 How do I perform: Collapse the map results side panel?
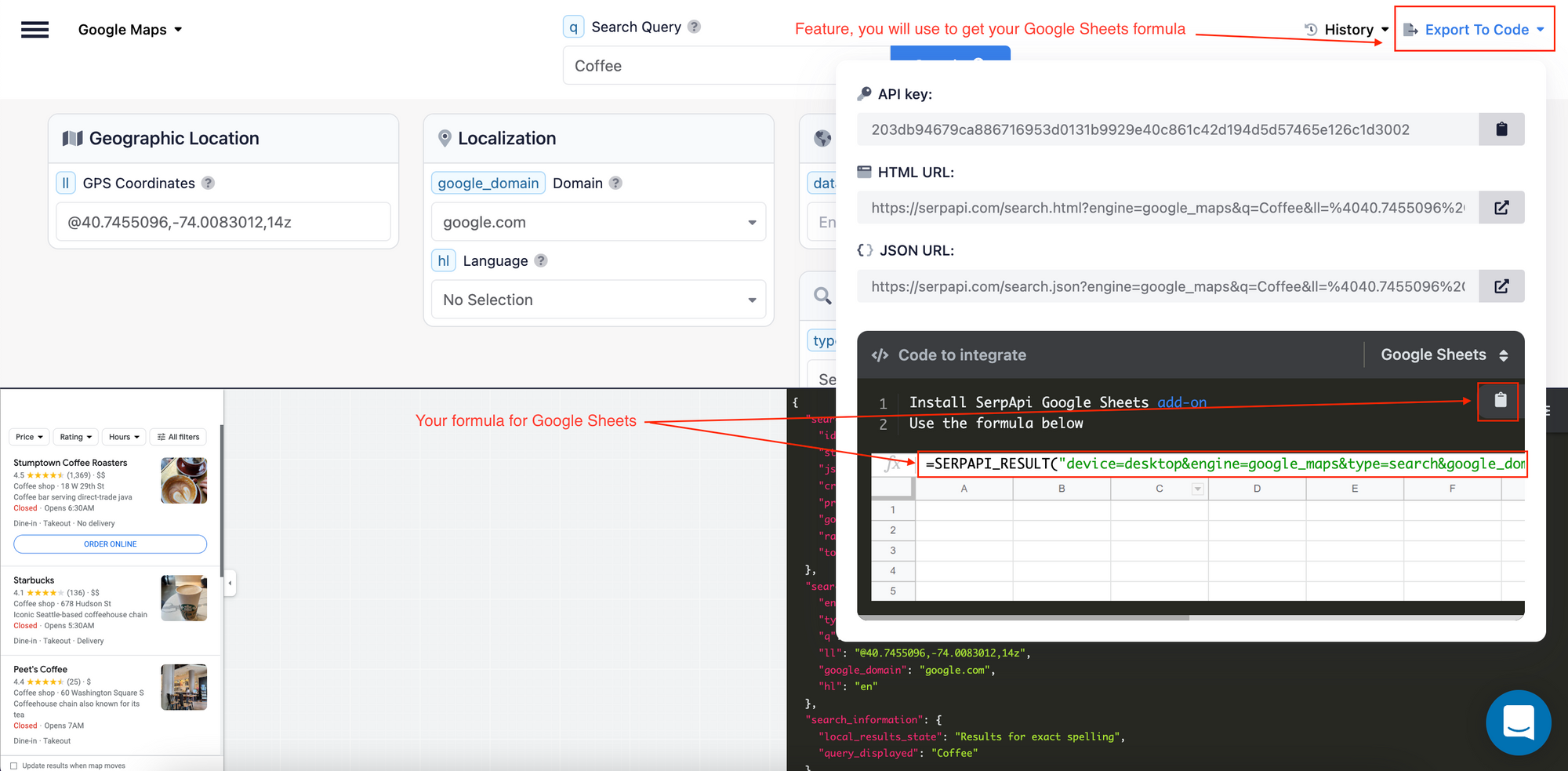230,583
